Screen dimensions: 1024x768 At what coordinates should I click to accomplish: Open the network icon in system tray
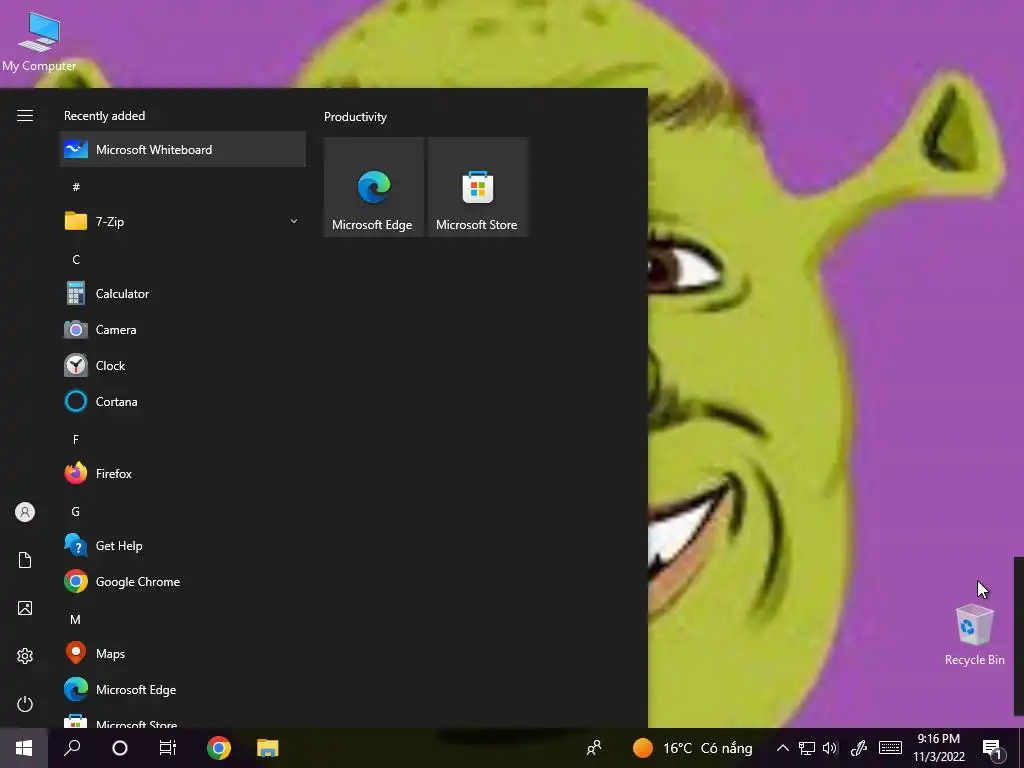coord(807,748)
